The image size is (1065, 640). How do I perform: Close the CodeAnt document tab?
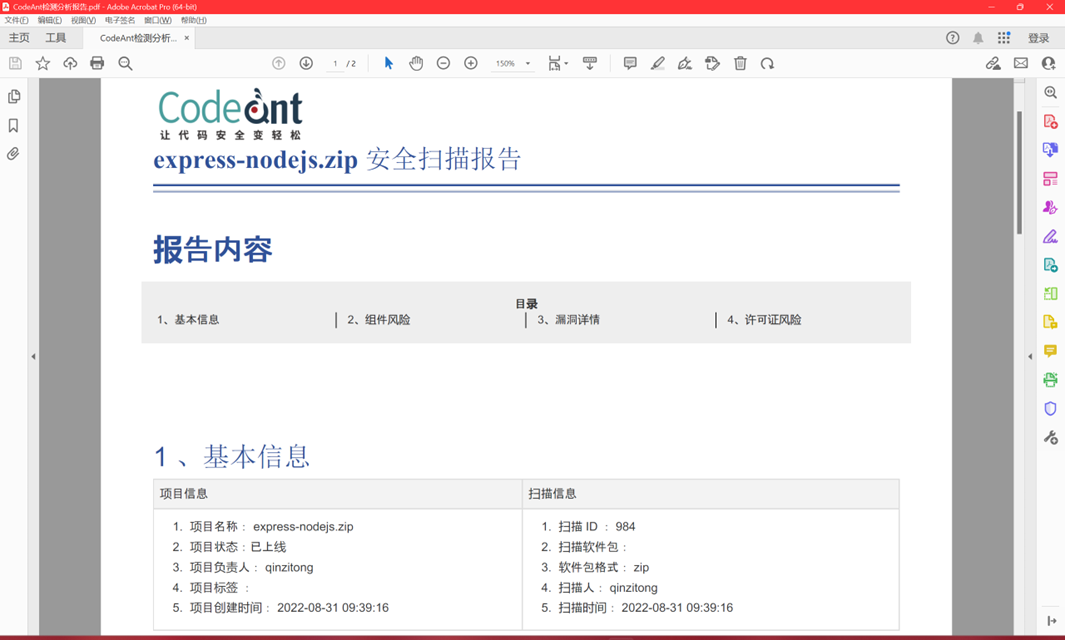[x=187, y=38]
